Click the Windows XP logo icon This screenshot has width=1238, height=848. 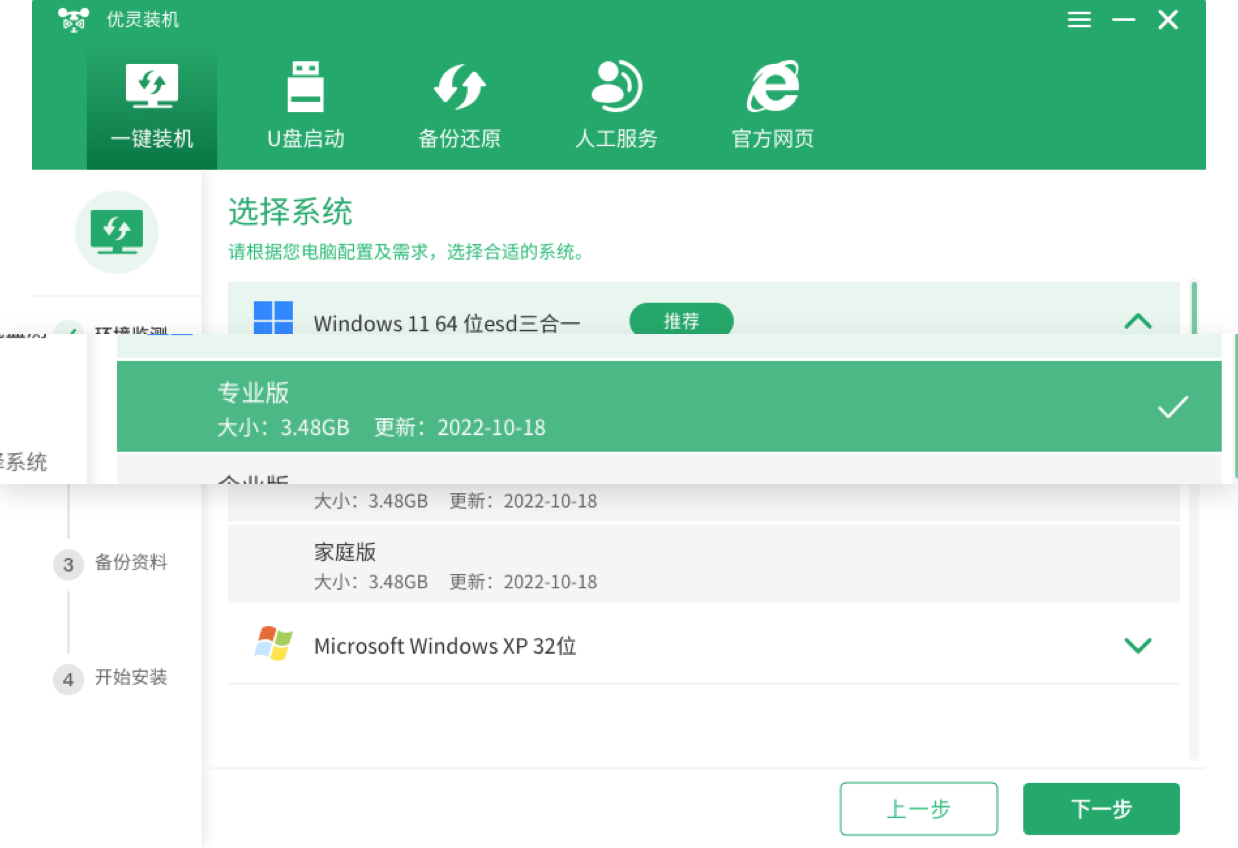click(x=273, y=644)
